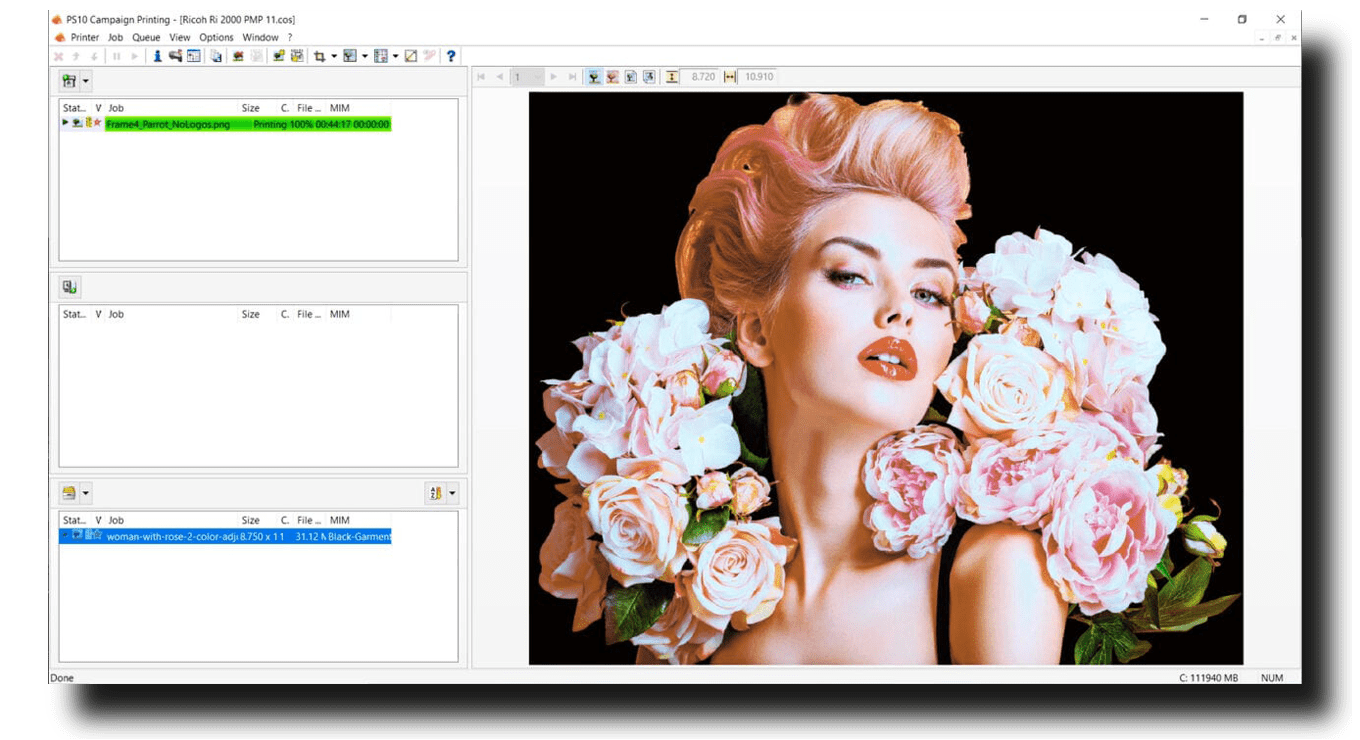Image resolution: width=1360 pixels, height=740 pixels.
Task: Click the play/resume icon in main toolbar
Action: click(x=134, y=57)
